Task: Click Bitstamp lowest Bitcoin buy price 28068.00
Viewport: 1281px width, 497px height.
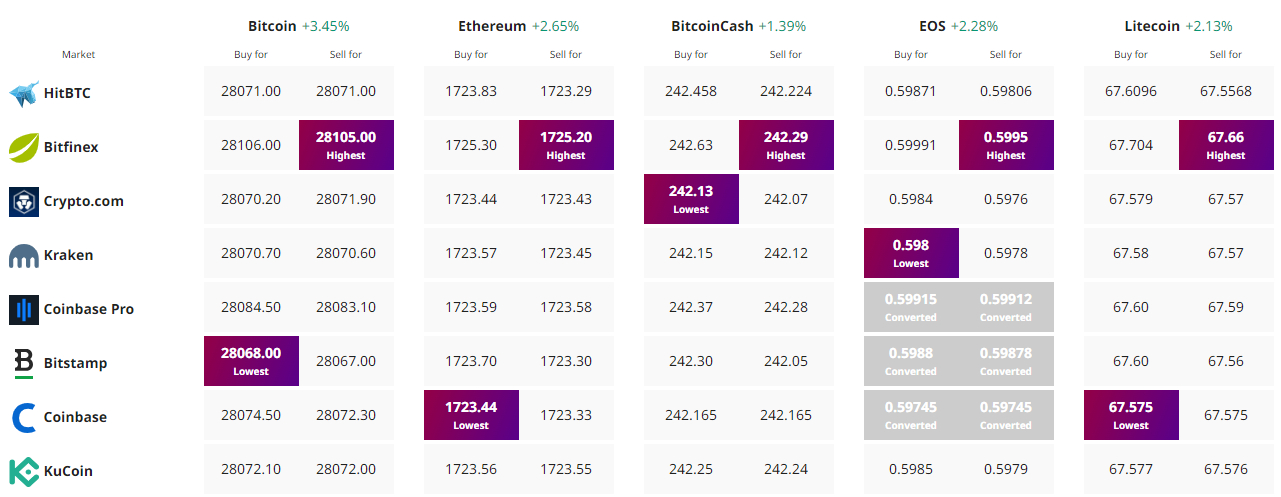Action: [251, 361]
